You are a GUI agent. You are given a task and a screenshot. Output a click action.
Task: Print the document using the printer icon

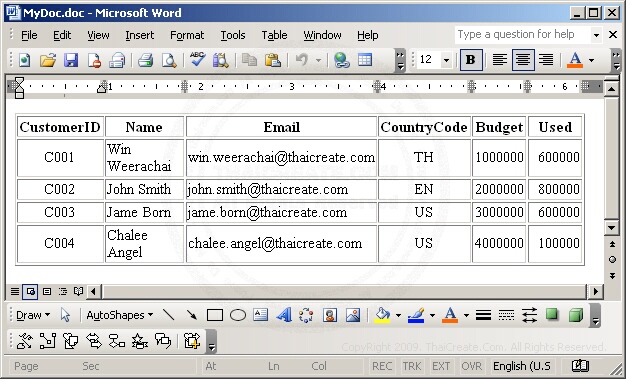pyautogui.click(x=145, y=60)
